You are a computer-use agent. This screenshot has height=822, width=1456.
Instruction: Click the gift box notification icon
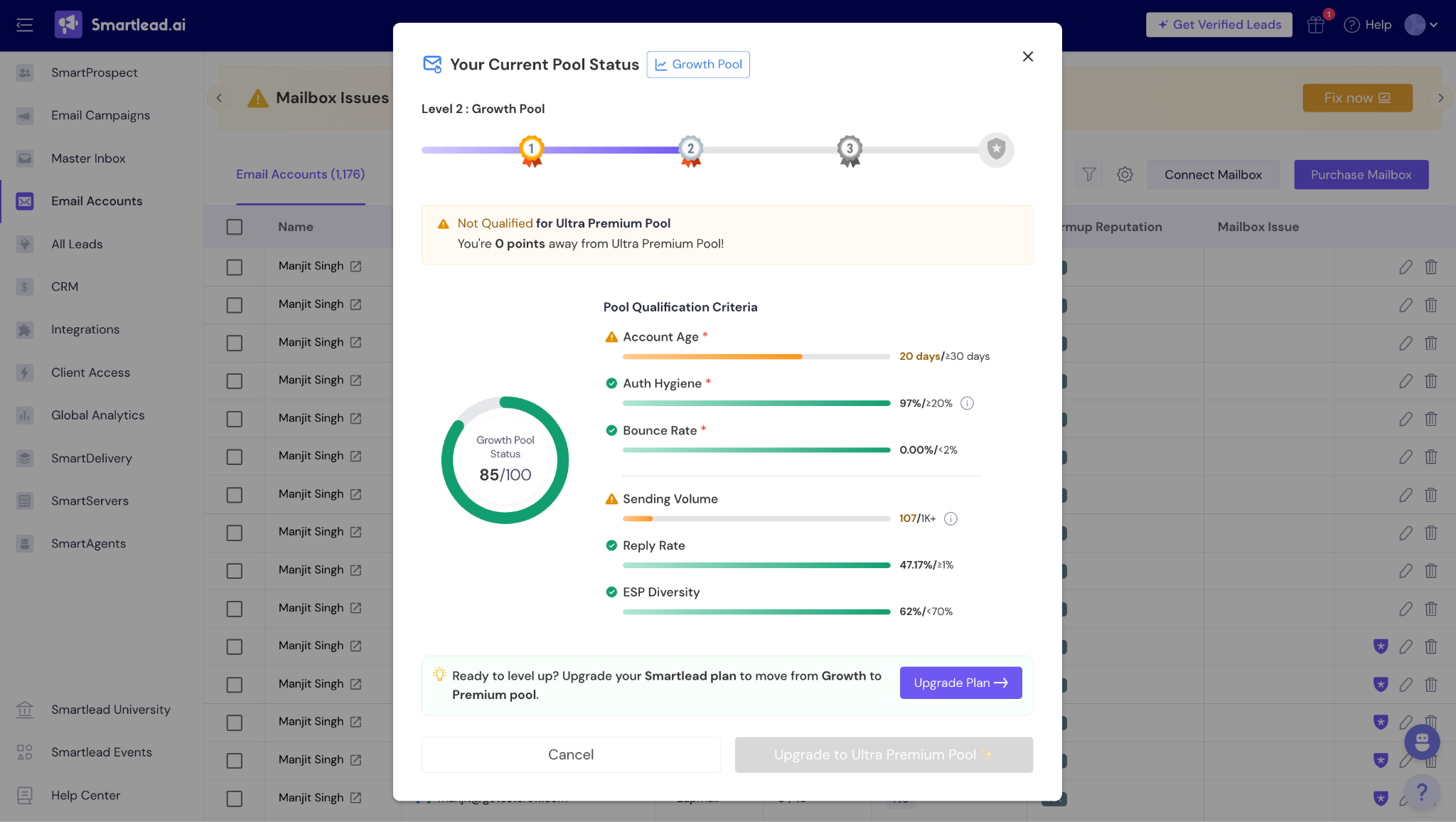[x=1316, y=25]
